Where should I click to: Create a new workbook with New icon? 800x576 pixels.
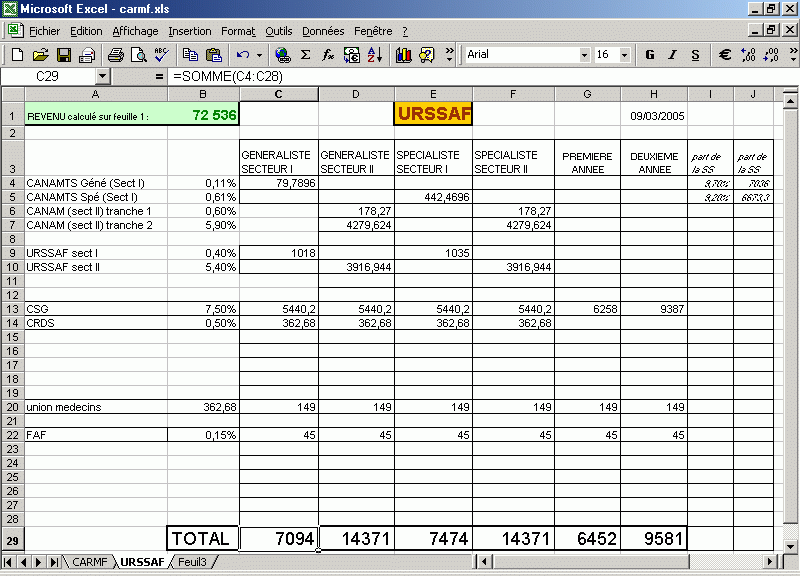click(x=17, y=55)
